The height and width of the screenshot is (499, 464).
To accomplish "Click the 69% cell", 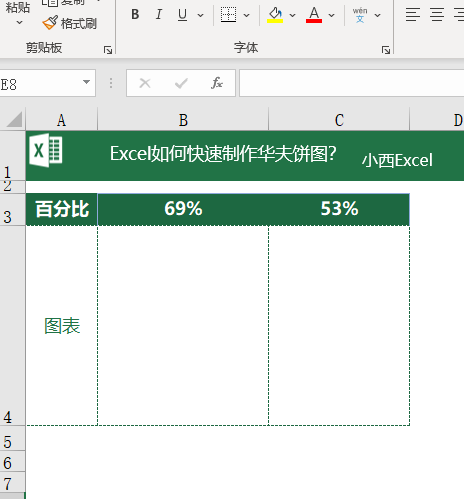I will tap(183, 209).
